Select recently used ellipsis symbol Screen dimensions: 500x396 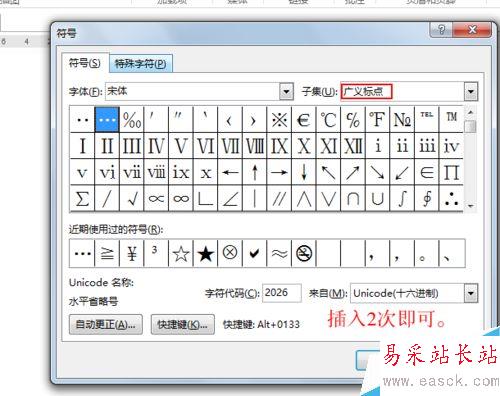coord(82,253)
